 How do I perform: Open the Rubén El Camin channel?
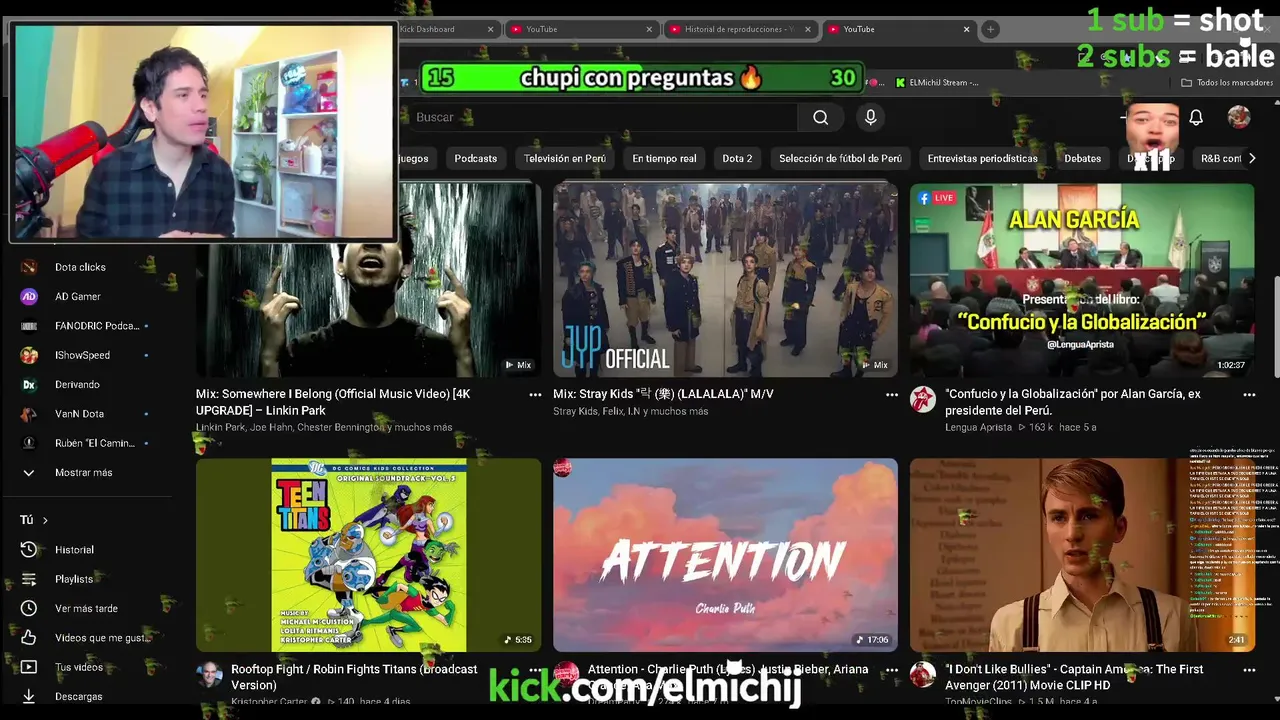click(94, 443)
